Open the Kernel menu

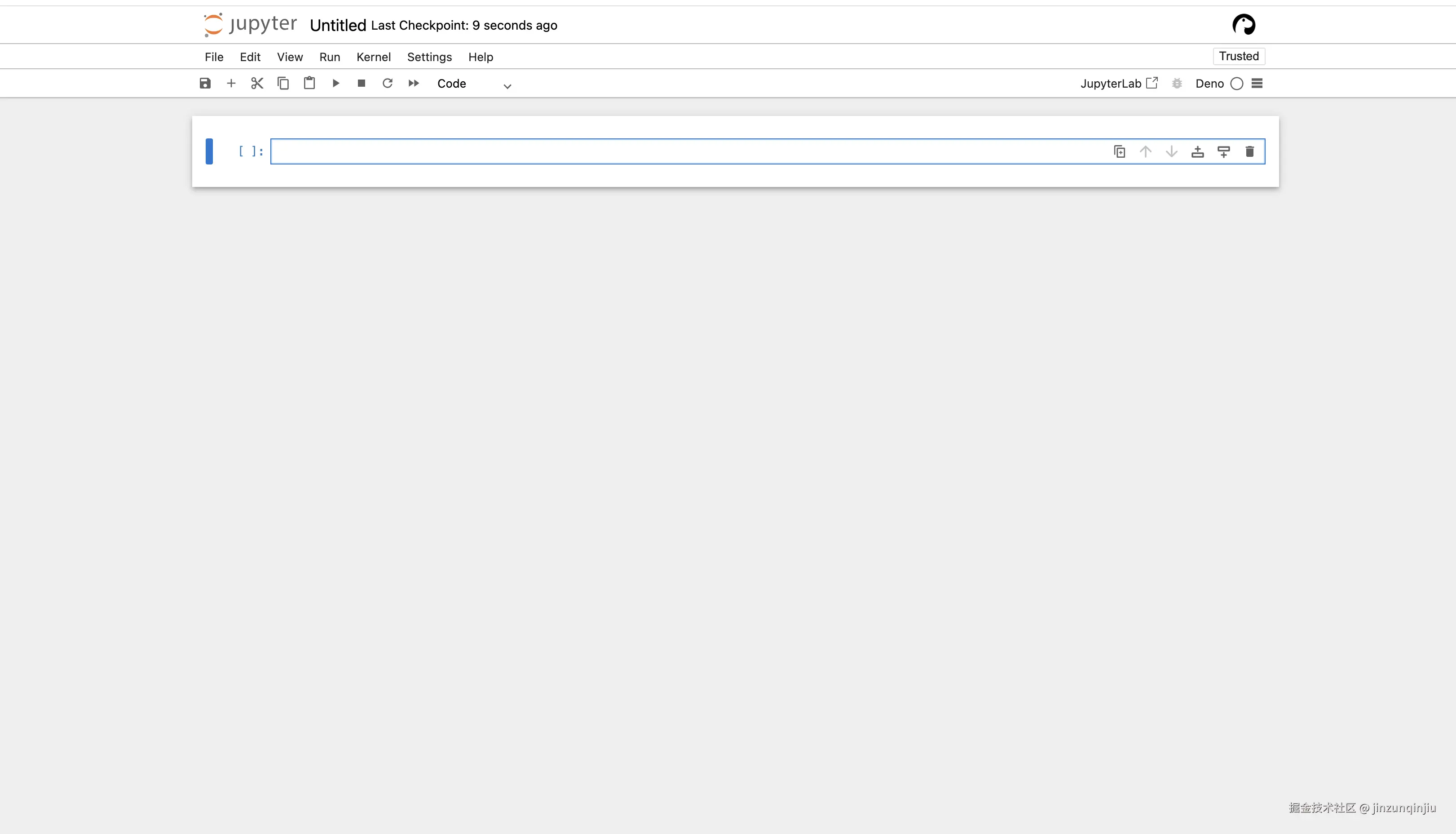click(x=373, y=57)
